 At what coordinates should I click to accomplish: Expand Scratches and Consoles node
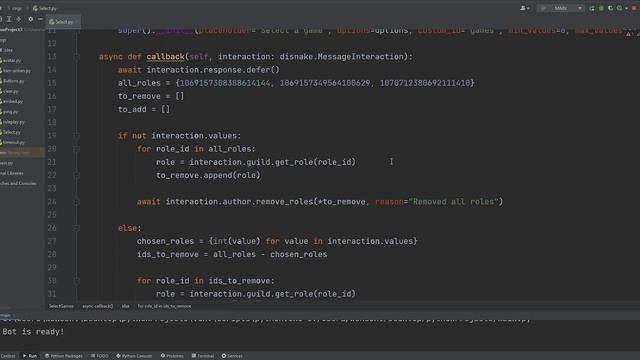pyautogui.click(x=18, y=183)
